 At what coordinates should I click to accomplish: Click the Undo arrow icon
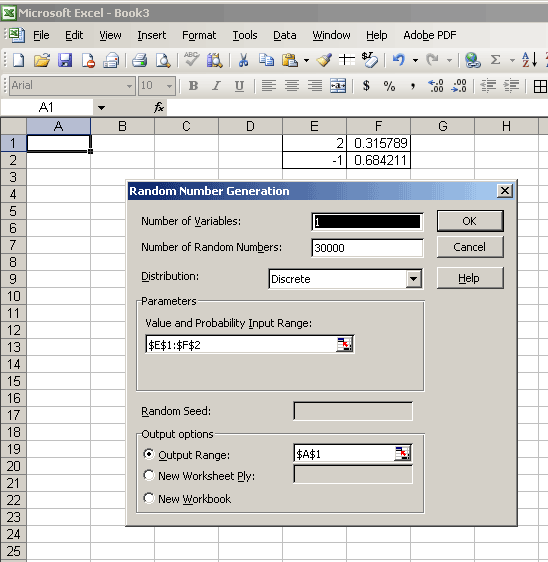tap(399, 60)
